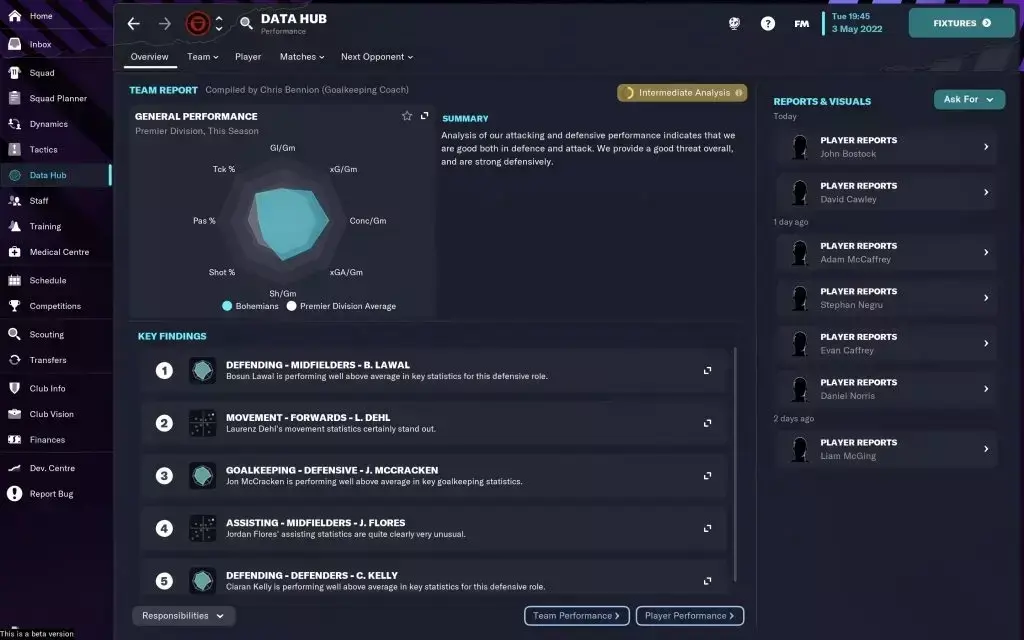Image resolution: width=1024 pixels, height=640 pixels.
Task: Click the Fixtures button
Action: coord(961,23)
